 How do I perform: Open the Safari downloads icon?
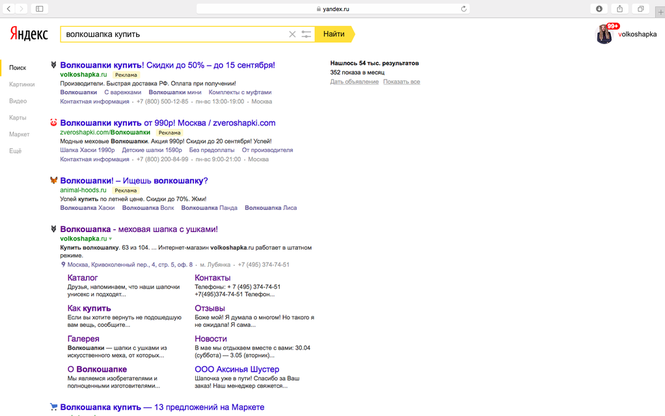click(599, 8)
